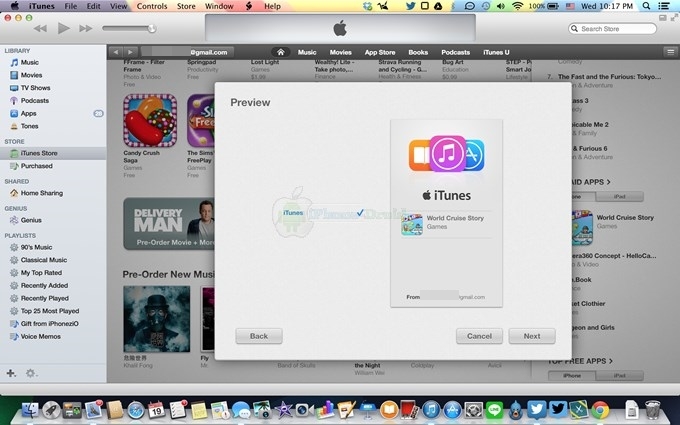Cancel the Preview dialog
680x425 pixels.
479,336
